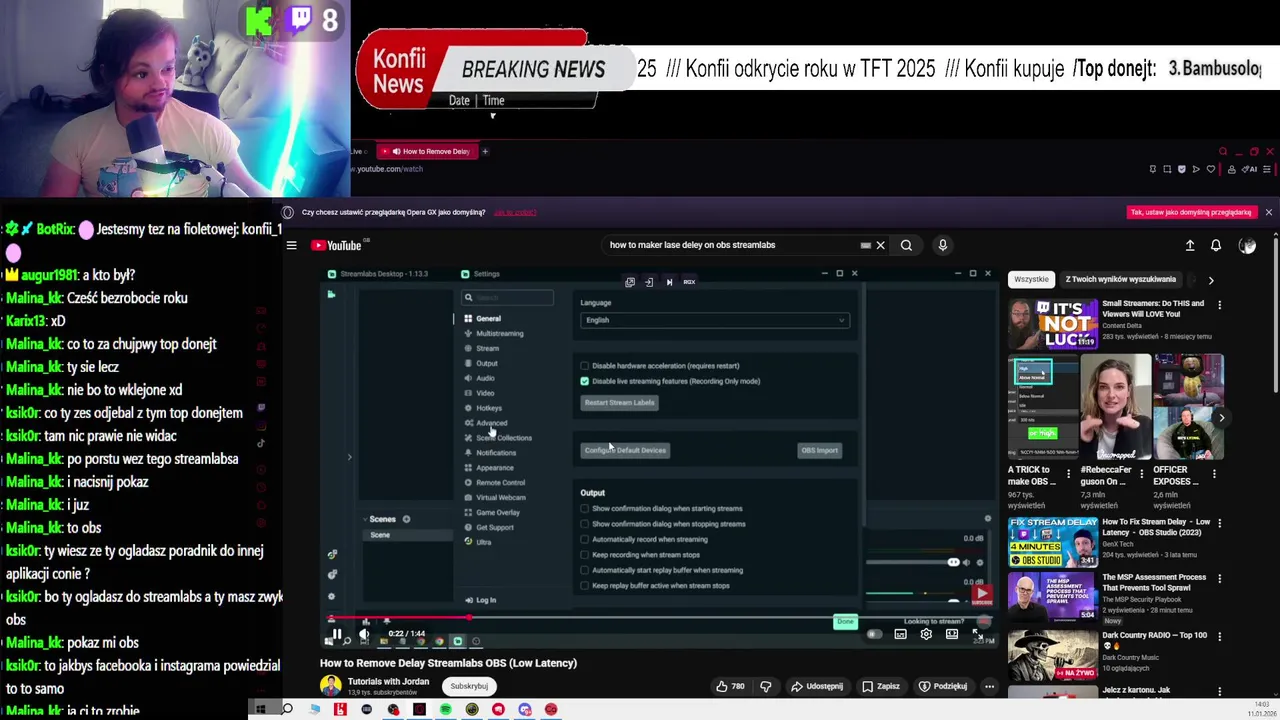Open the YouTube hamburger guide menu
The image size is (1280, 720).
tap(291, 245)
